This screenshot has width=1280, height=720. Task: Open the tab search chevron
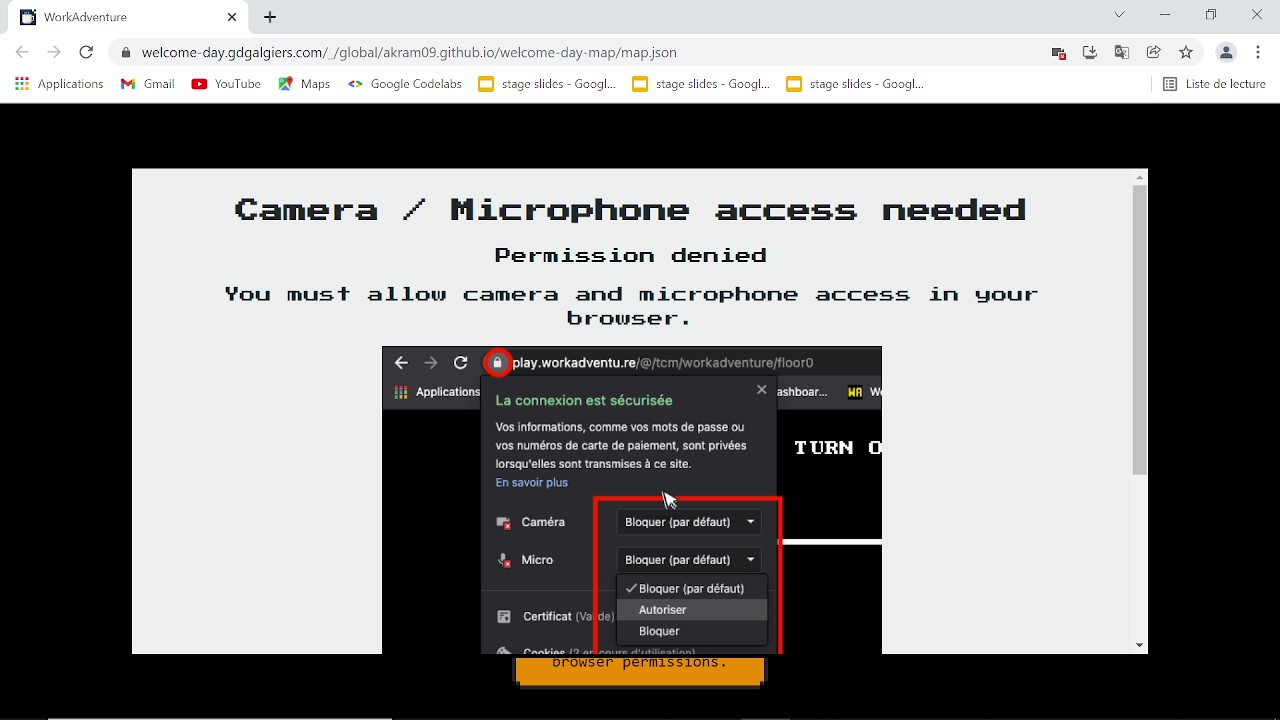click(x=1119, y=14)
